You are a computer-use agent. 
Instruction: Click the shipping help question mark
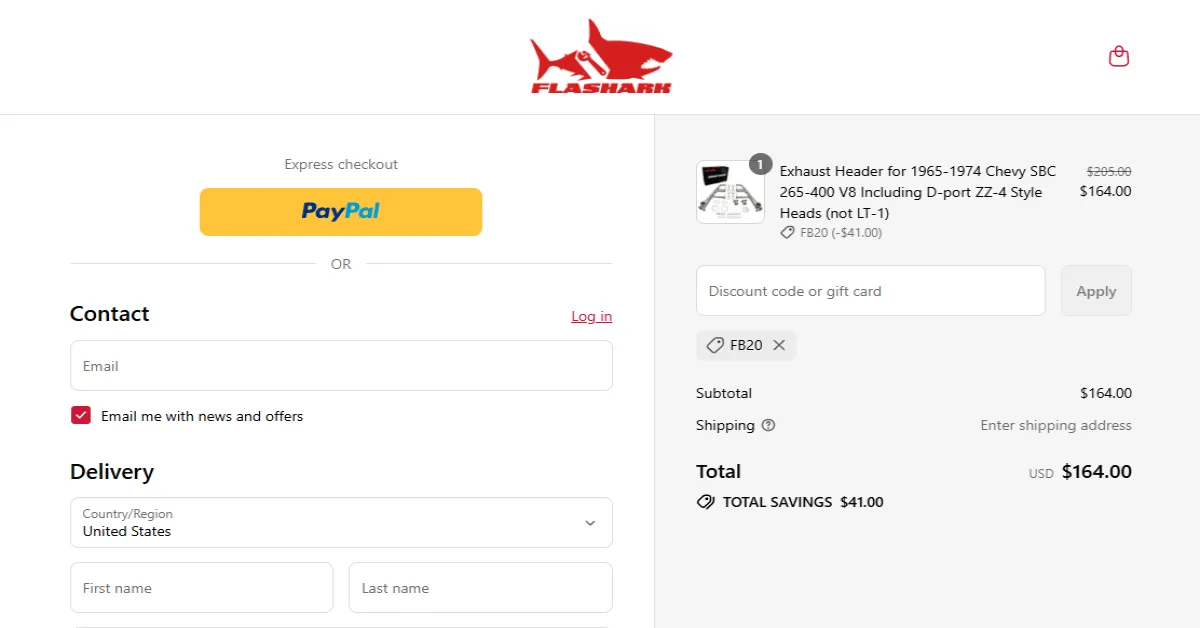[767, 425]
